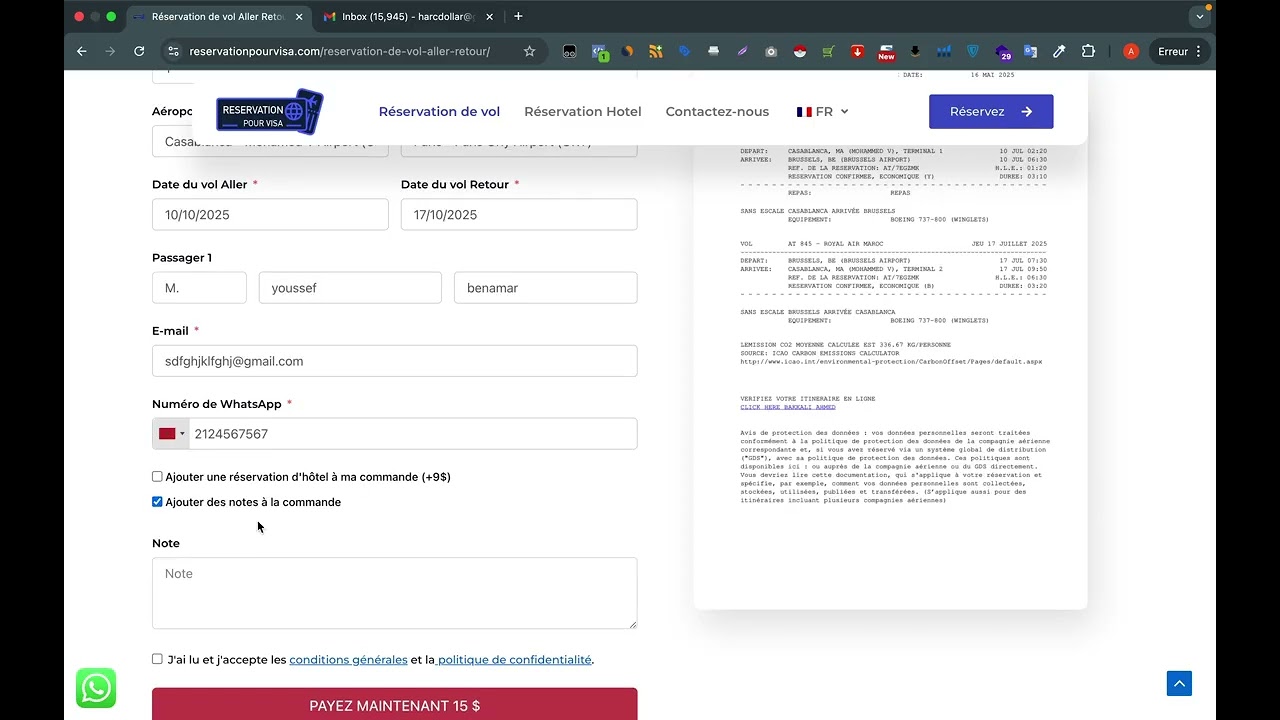1280x720 pixels.
Task: Click the Pokeball extension icon
Action: coord(800,51)
